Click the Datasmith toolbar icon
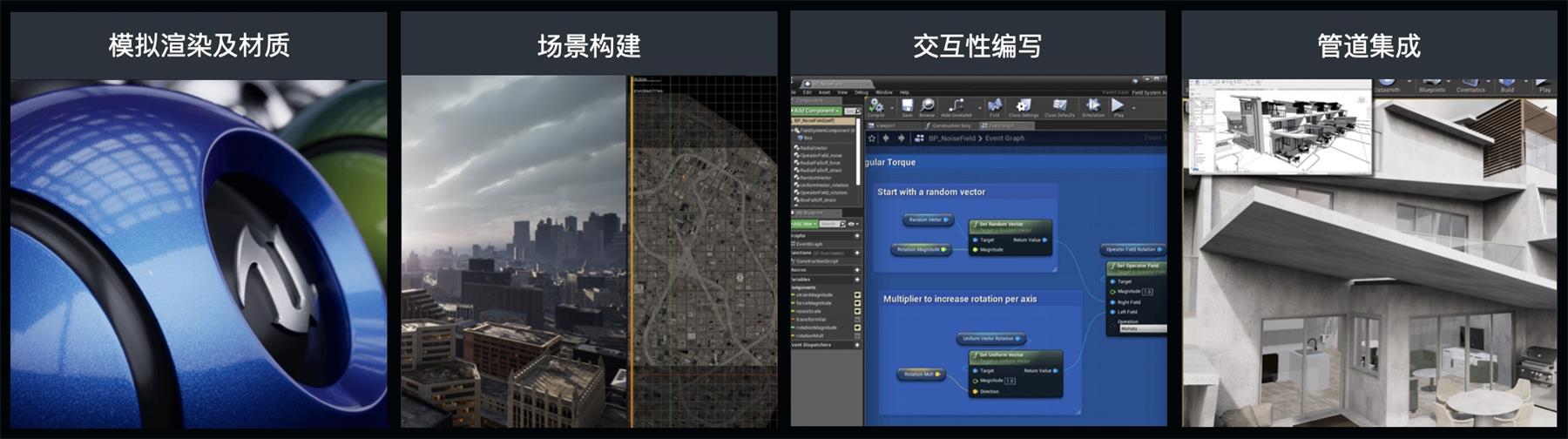 [x=1386, y=84]
